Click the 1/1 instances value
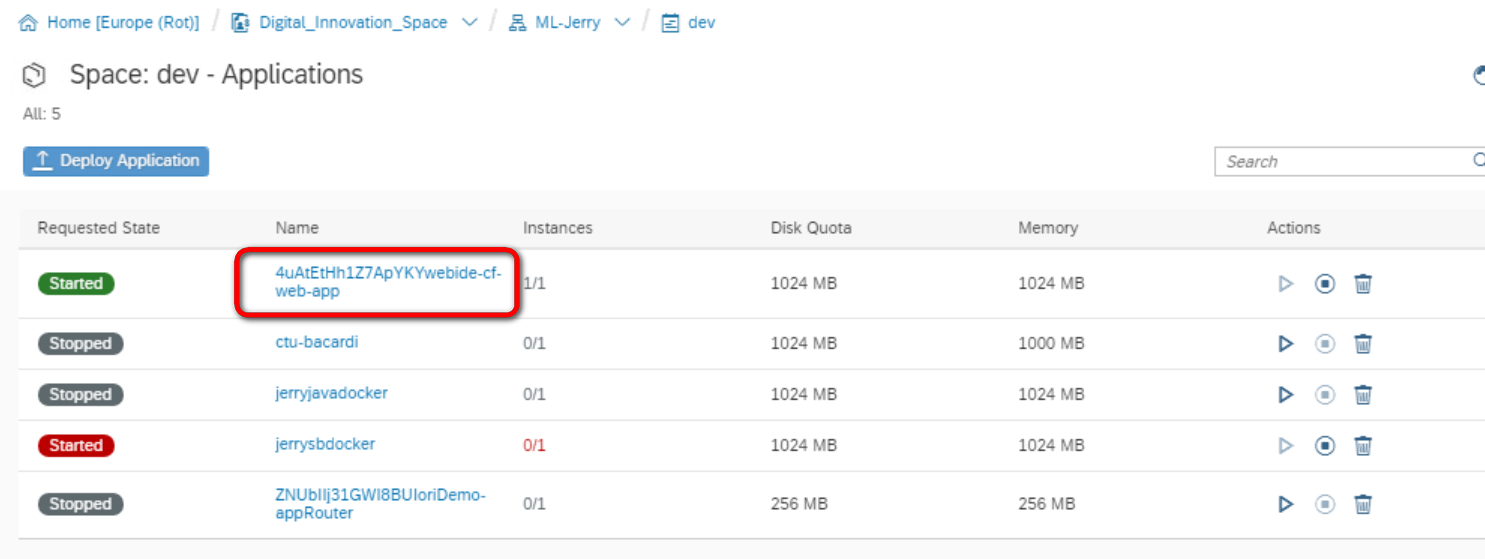1485x559 pixels. (535, 284)
